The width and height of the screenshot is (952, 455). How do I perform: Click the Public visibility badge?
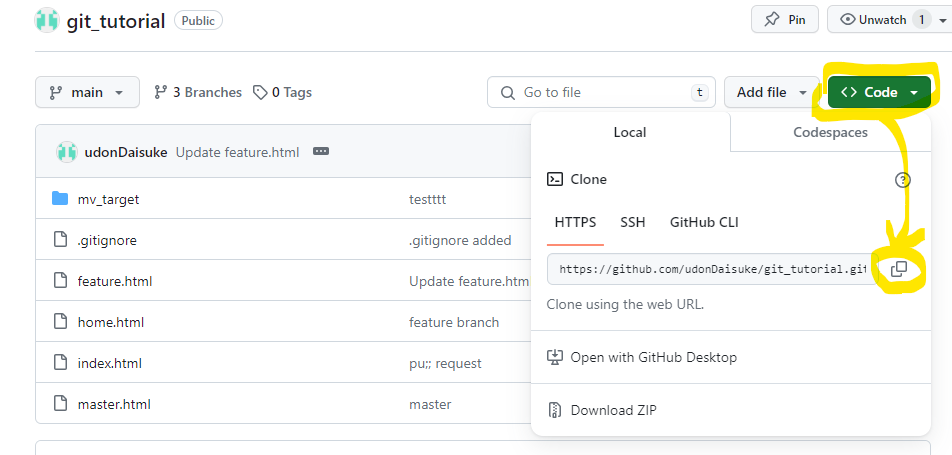coord(199,20)
